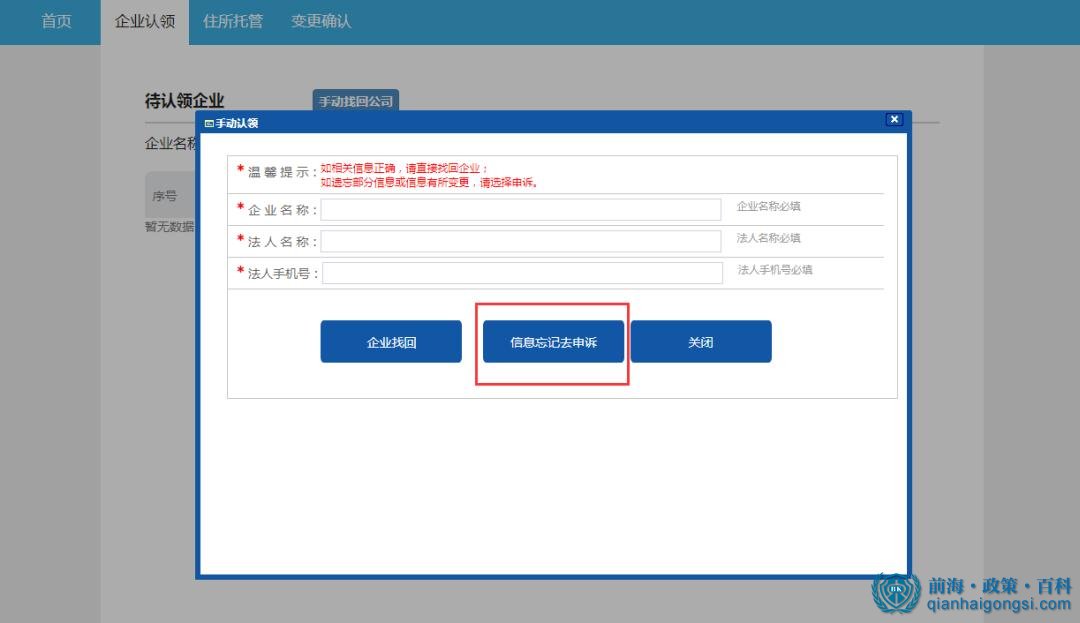This screenshot has width=1080, height=623.
Task: Click the 手动找回公司 button
Action: tap(355, 101)
